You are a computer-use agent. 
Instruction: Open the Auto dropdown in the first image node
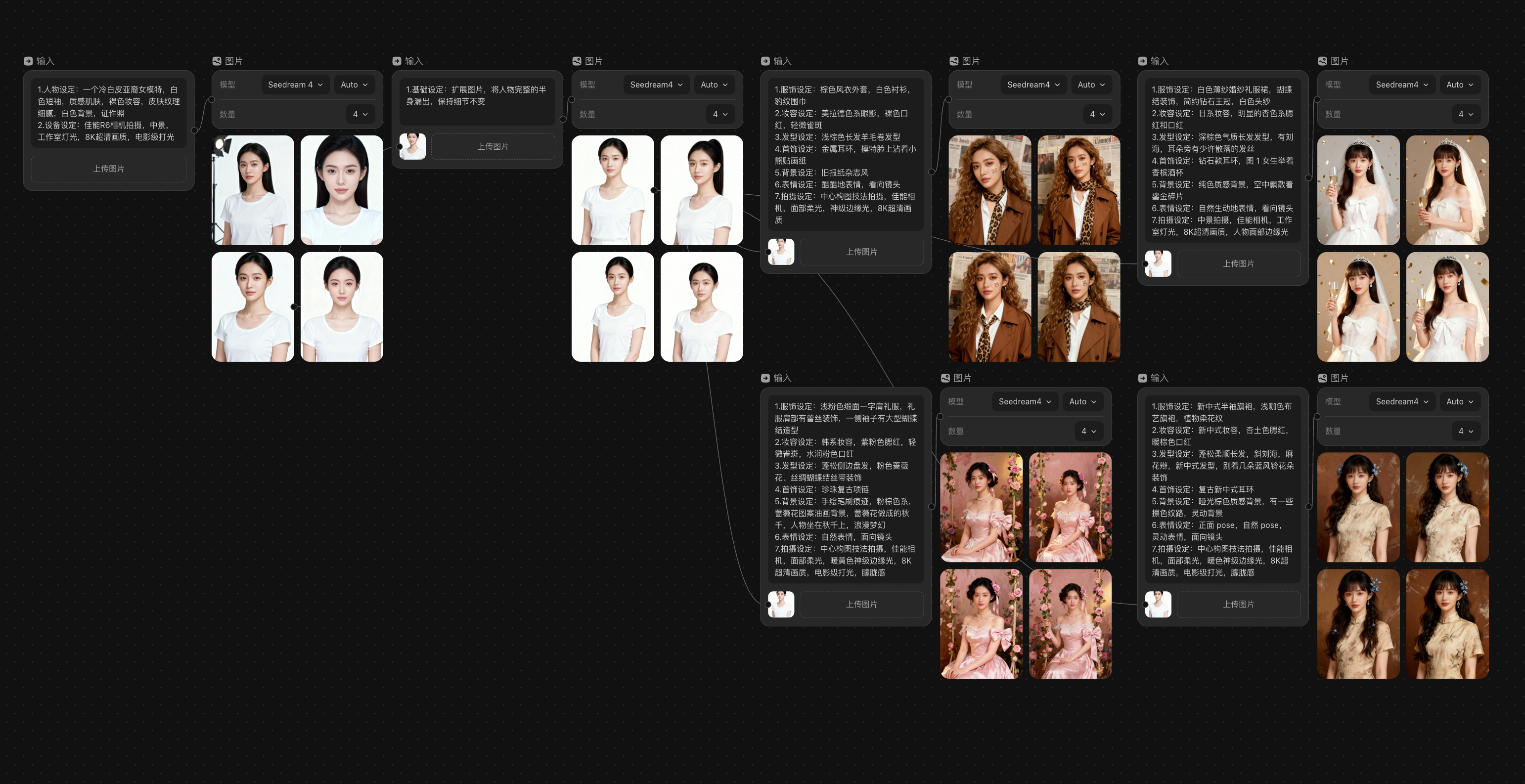[354, 85]
